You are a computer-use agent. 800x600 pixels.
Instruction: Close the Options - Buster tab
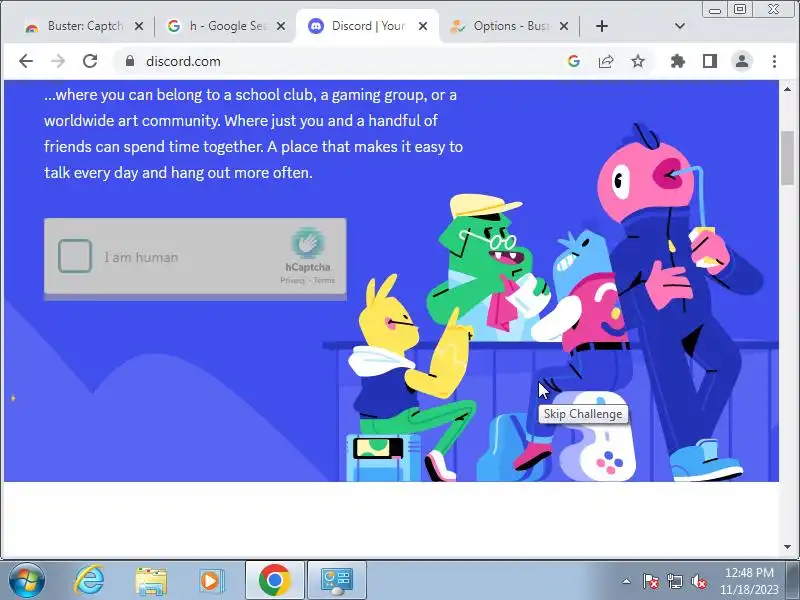[x=564, y=26]
